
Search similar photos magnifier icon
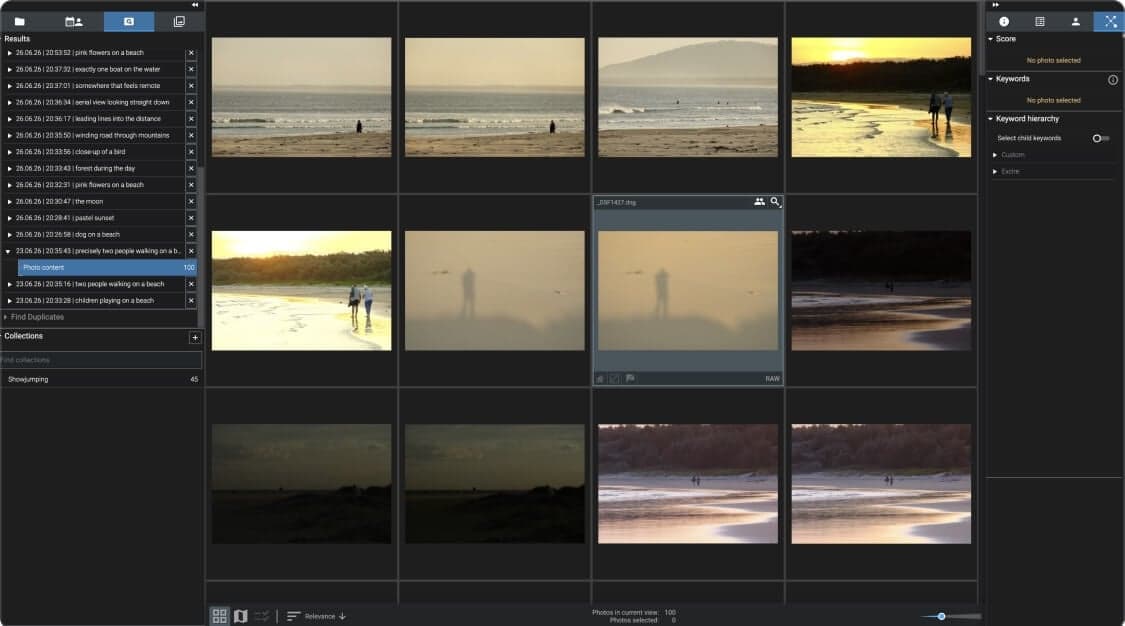(x=775, y=202)
